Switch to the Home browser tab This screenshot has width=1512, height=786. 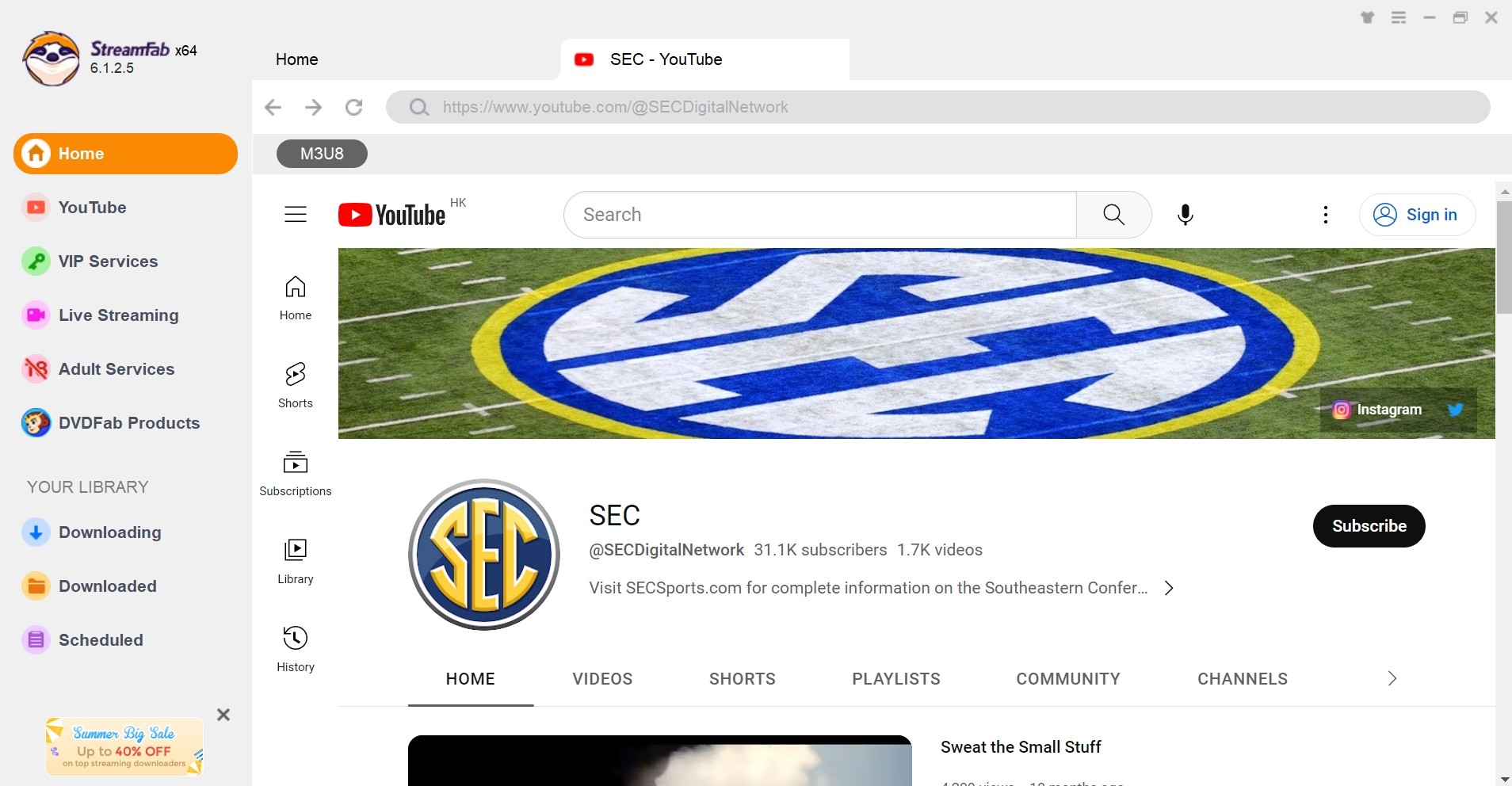[297, 59]
